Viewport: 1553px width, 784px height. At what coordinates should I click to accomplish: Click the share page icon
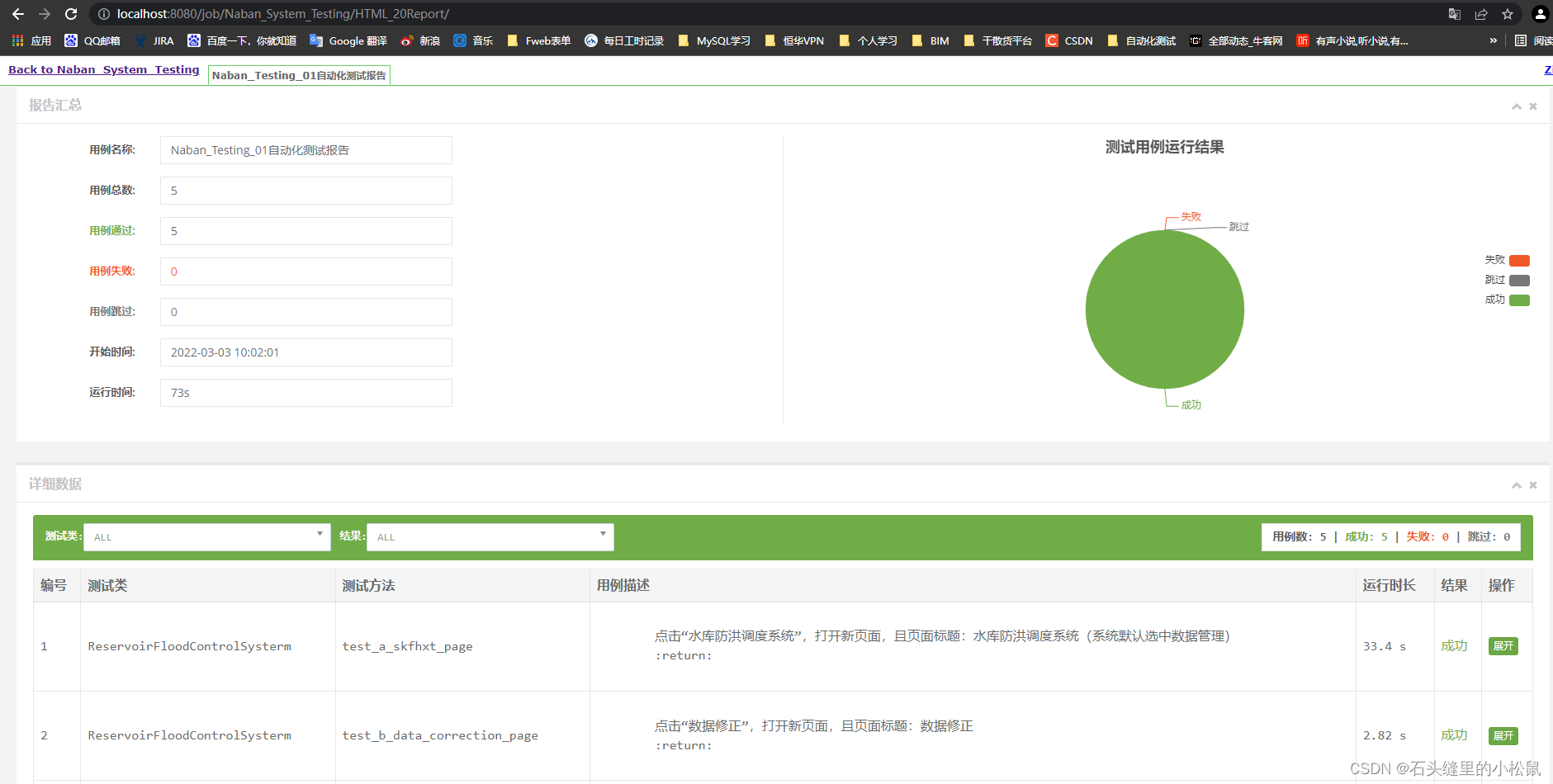[1481, 14]
